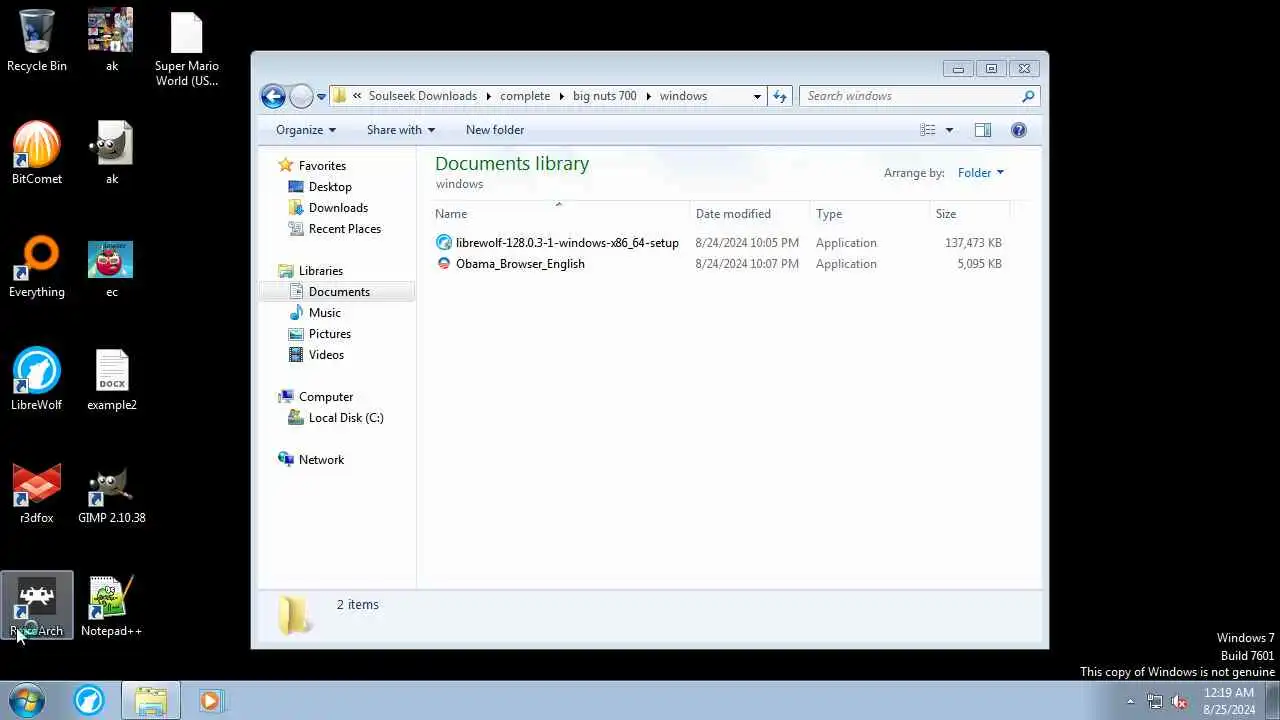Open the Organize dropdown menu
The width and height of the screenshot is (1280, 720).
[306, 130]
